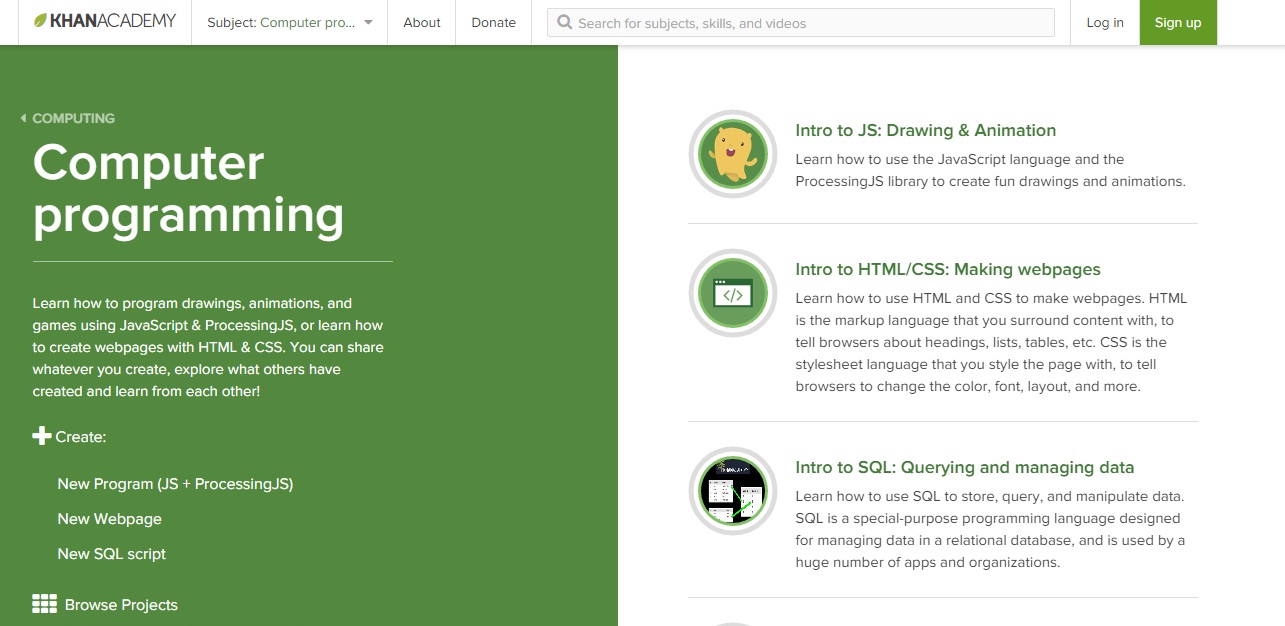Click the Intro to JS mascot icon
This screenshot has height=626, width=1285.
tap(733, 154)
